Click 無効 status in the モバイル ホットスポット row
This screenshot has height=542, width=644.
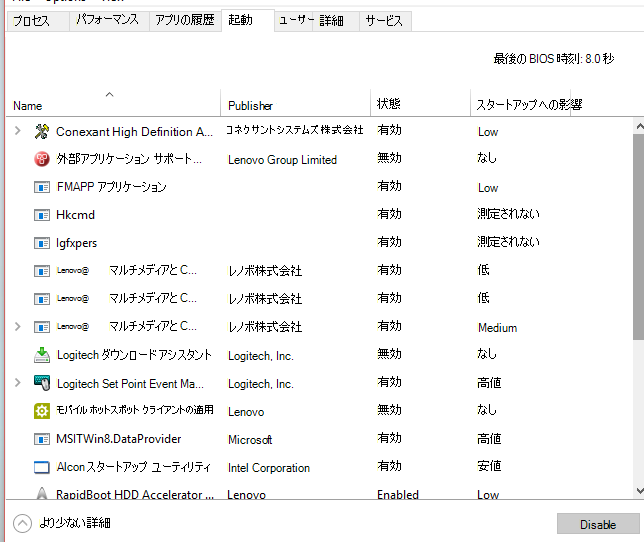[x=389, y=410]
